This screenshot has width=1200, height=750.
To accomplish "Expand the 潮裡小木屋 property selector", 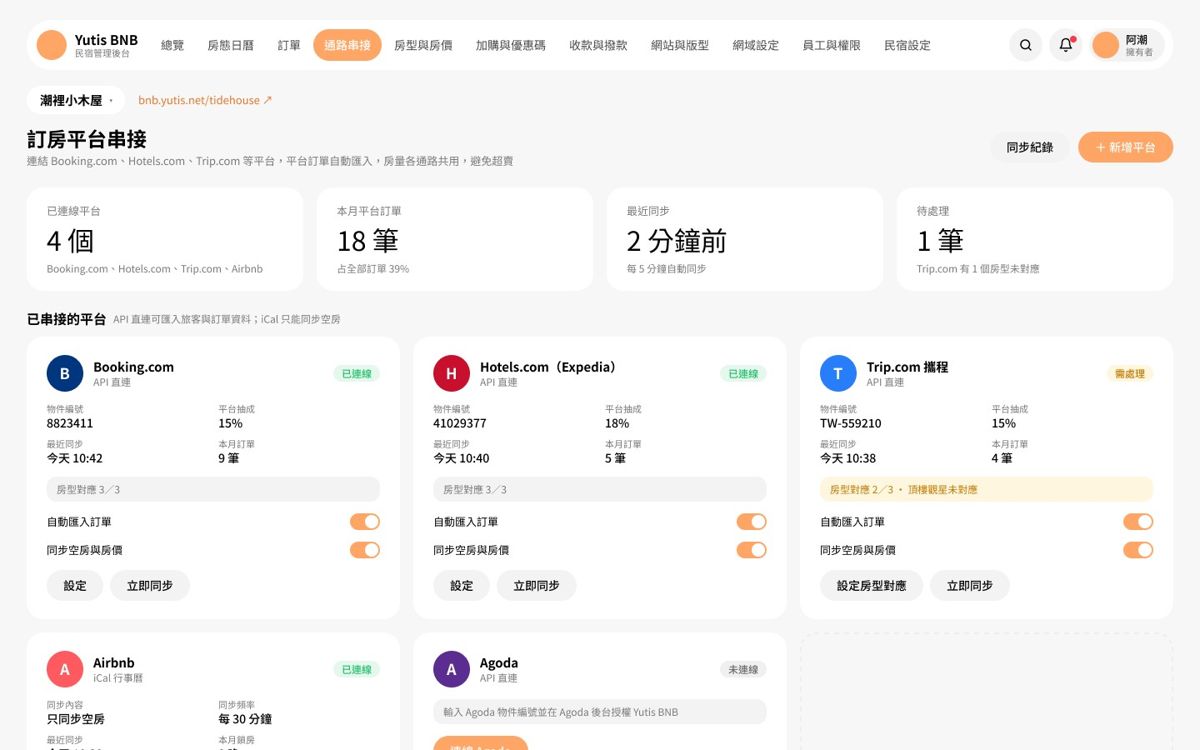I will pyautogui.click(x=76, y=100).
